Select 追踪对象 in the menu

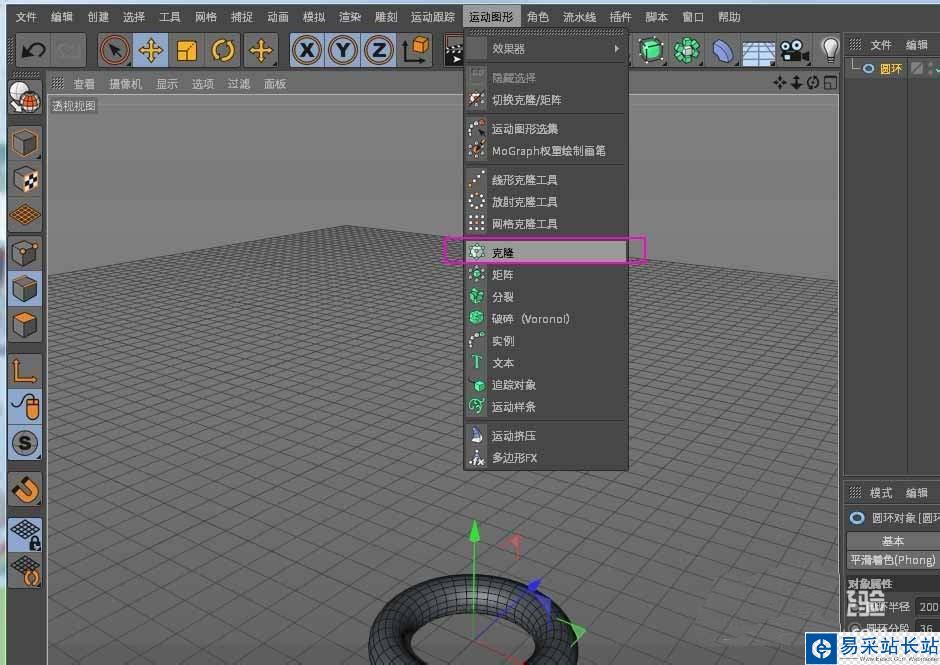(546, 384)
